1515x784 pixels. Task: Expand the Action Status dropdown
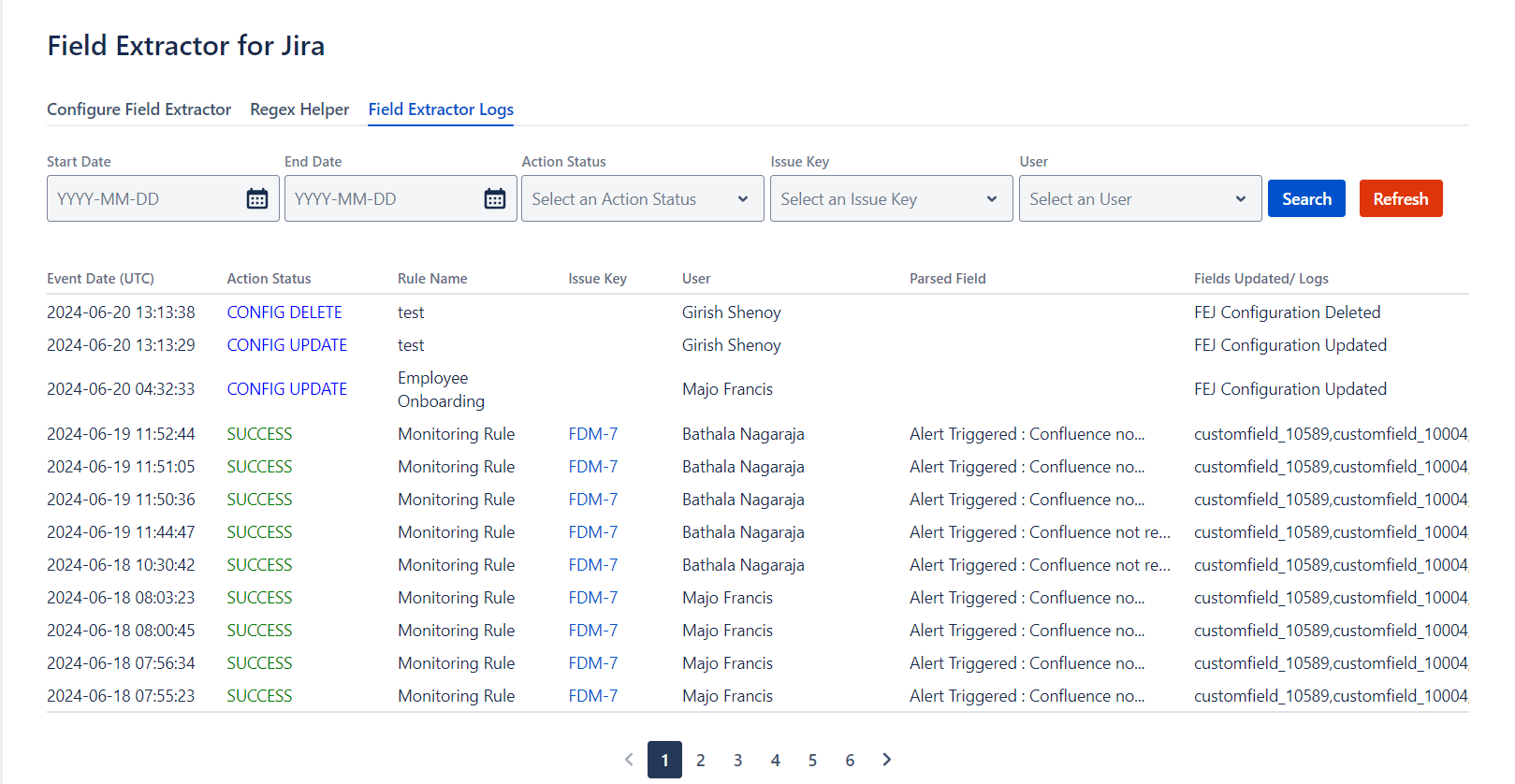pos(643,198)
